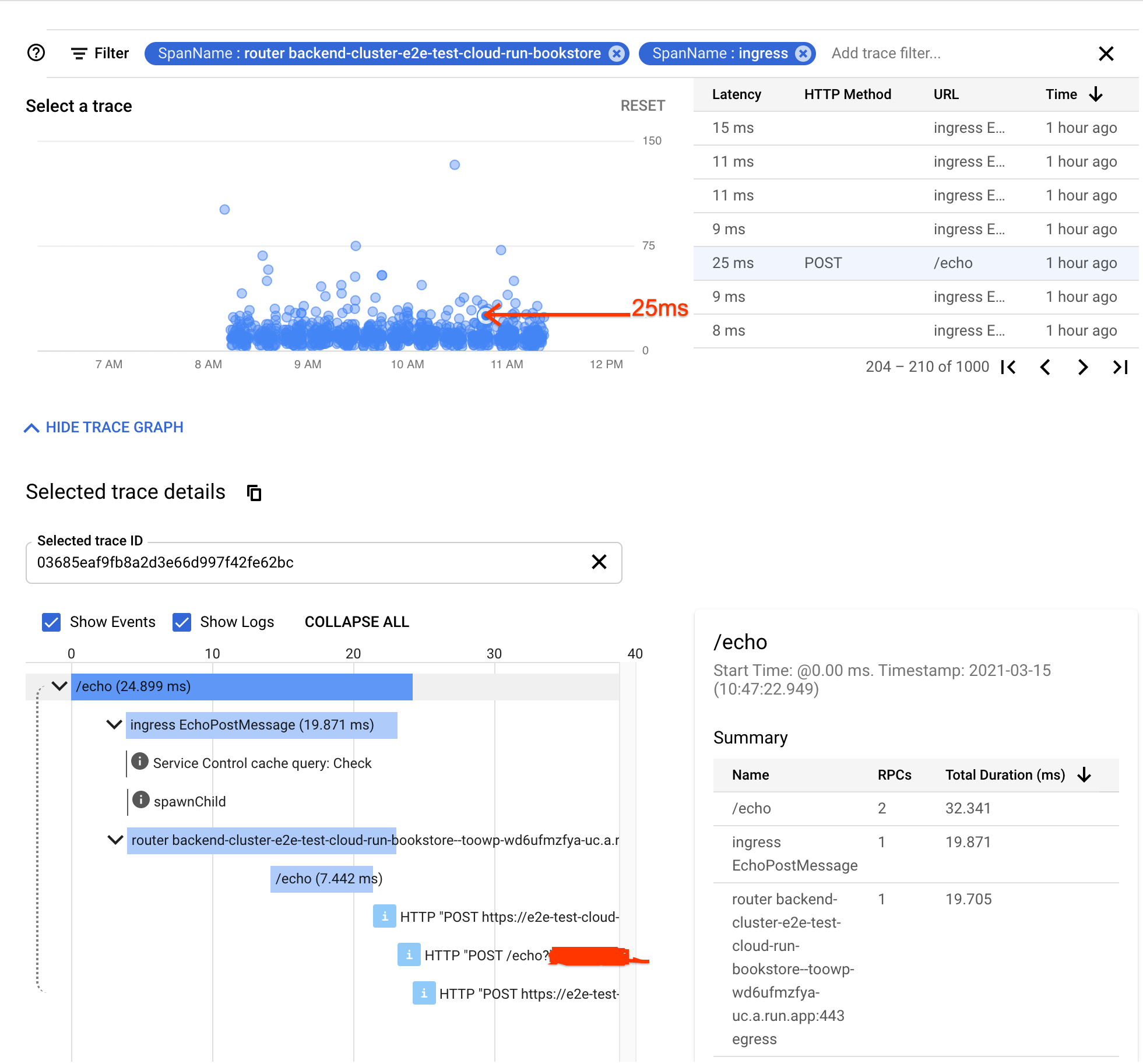Reset the trace scatter plot
Viewport: 1143px width, 1064px height.
click(x=642, y=105)
